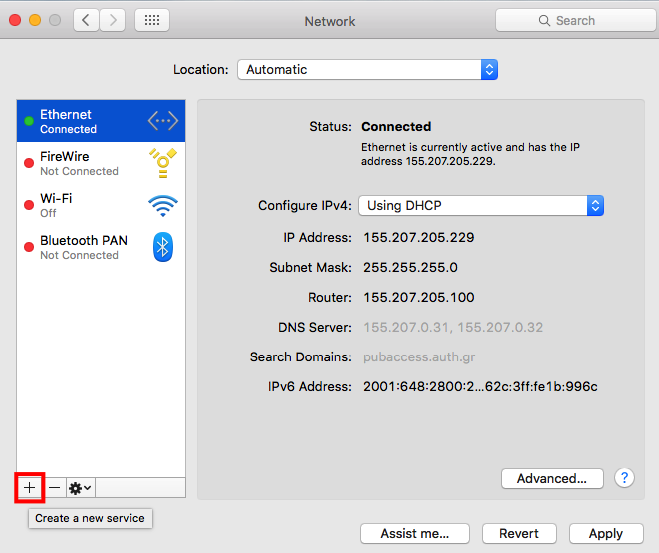This screenshot has height=553, width=659.
Task: Click the bold Connected status text
Action: [396, 126]
